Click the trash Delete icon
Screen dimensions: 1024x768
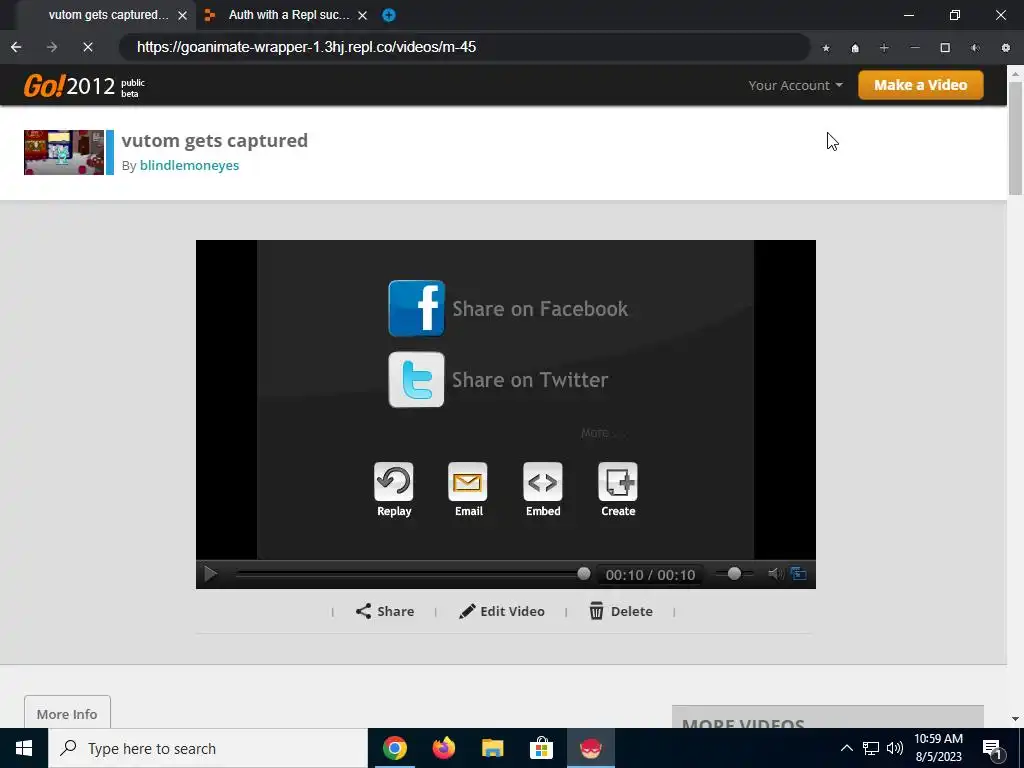tap(596, 611)
